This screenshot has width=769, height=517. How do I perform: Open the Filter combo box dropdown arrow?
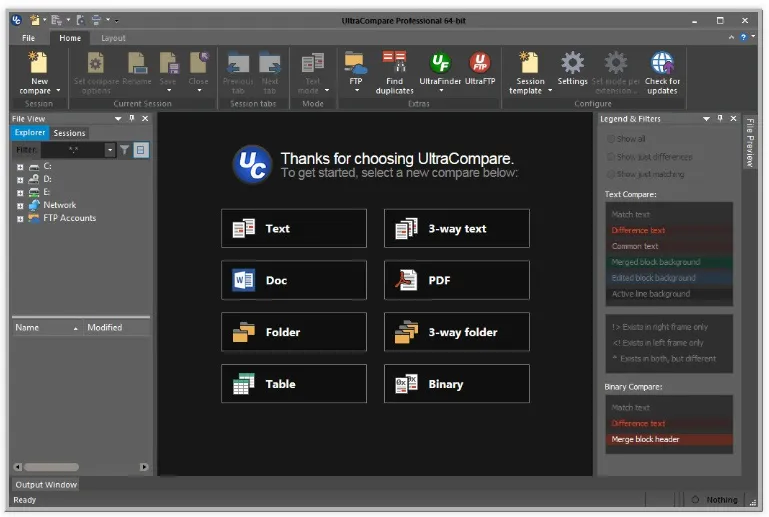tap(110, 150)
